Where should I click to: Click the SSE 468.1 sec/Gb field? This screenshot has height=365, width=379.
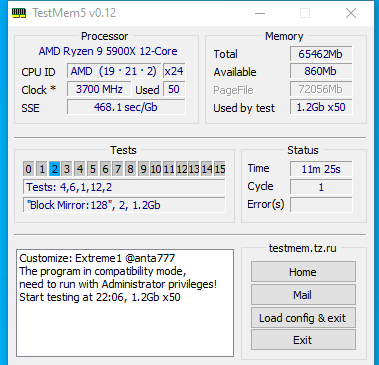pos(126,107)
